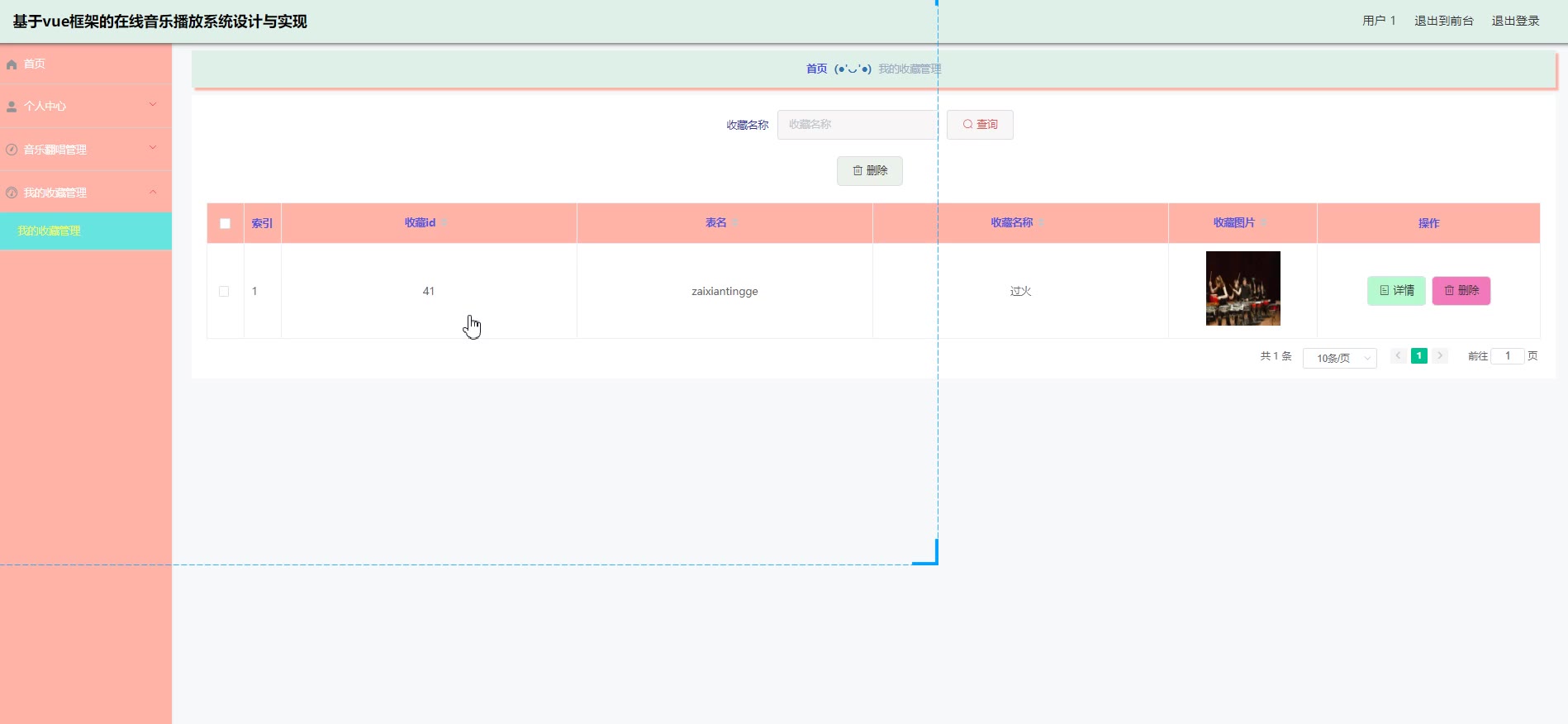Go to next page arrow
Screen dimensions: 1568x724
pos(1440,356)
